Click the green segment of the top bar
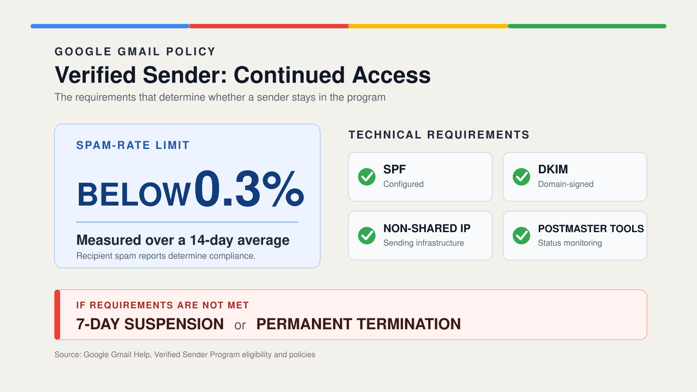697x392 pixels. tap(587, 26)
